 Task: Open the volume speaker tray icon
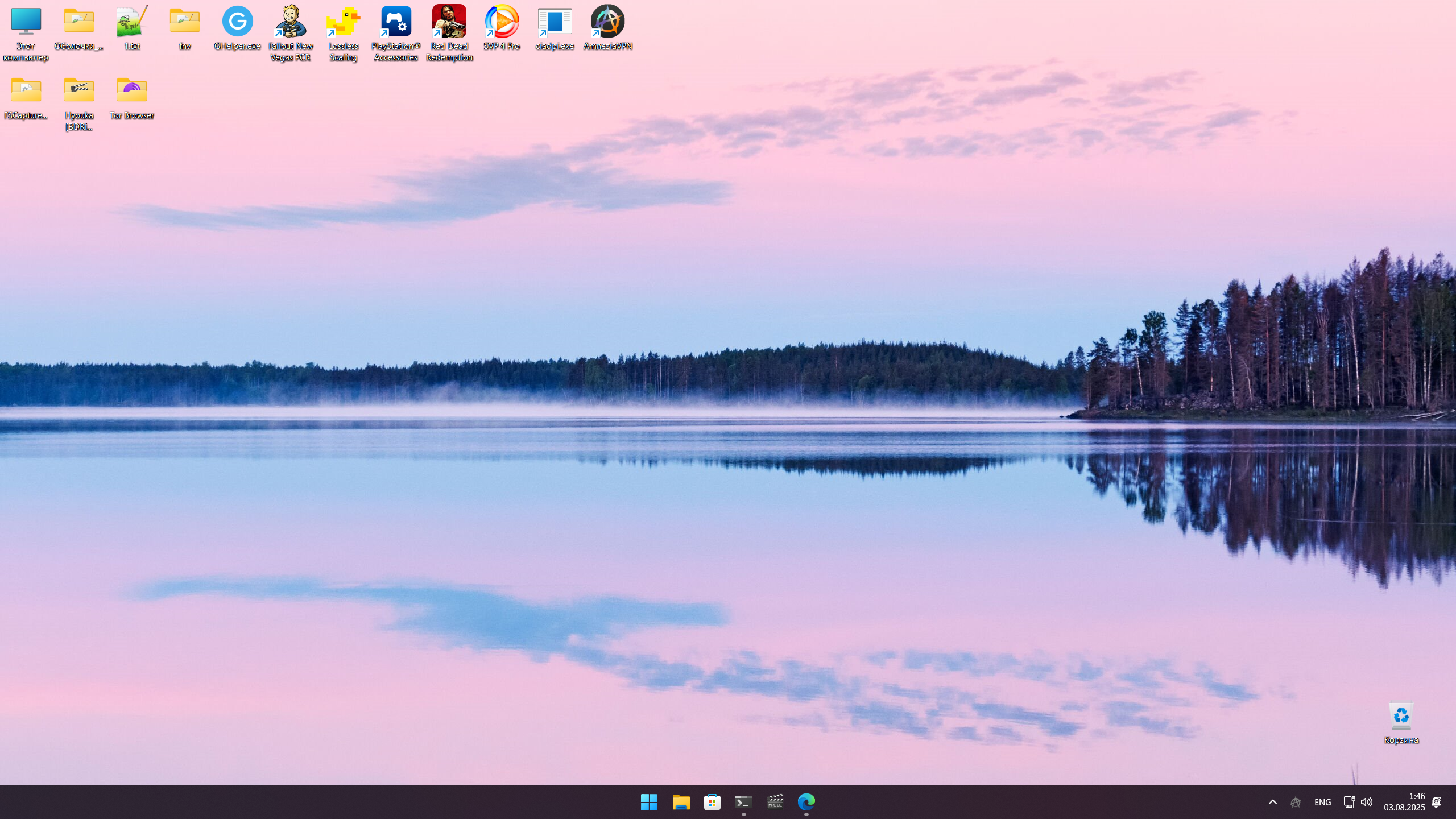1367,802
